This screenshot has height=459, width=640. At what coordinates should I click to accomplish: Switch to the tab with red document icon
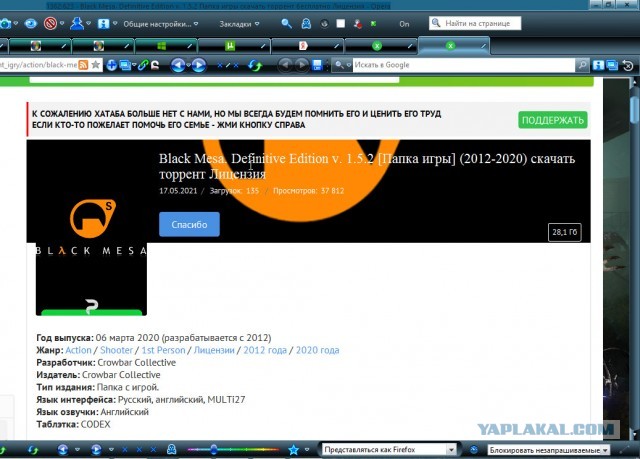click(x=307, y=46)
